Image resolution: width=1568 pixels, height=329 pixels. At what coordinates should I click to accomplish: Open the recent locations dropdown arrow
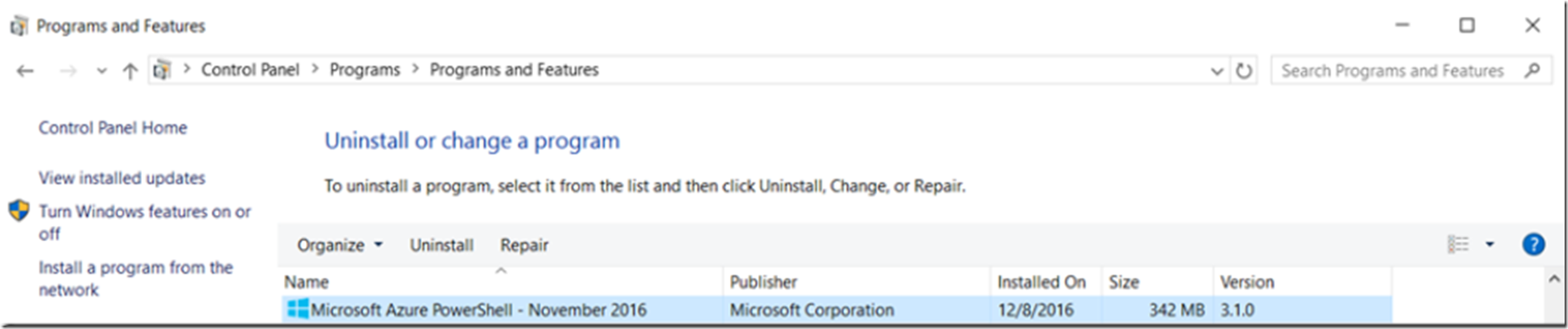[101, 71]
